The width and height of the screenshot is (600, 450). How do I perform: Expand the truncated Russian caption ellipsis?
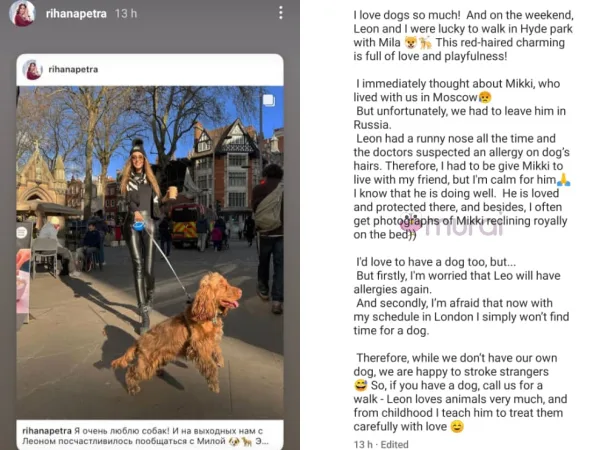pyautogui.click(x=262, y=441)
